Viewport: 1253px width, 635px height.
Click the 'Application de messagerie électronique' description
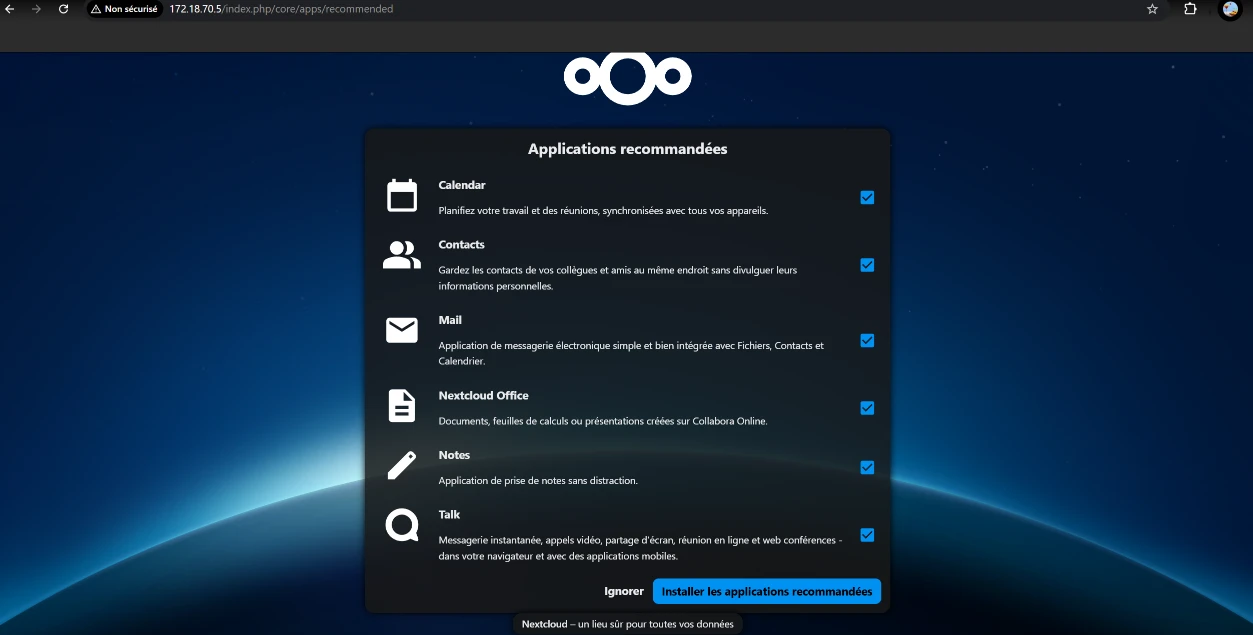631,353
